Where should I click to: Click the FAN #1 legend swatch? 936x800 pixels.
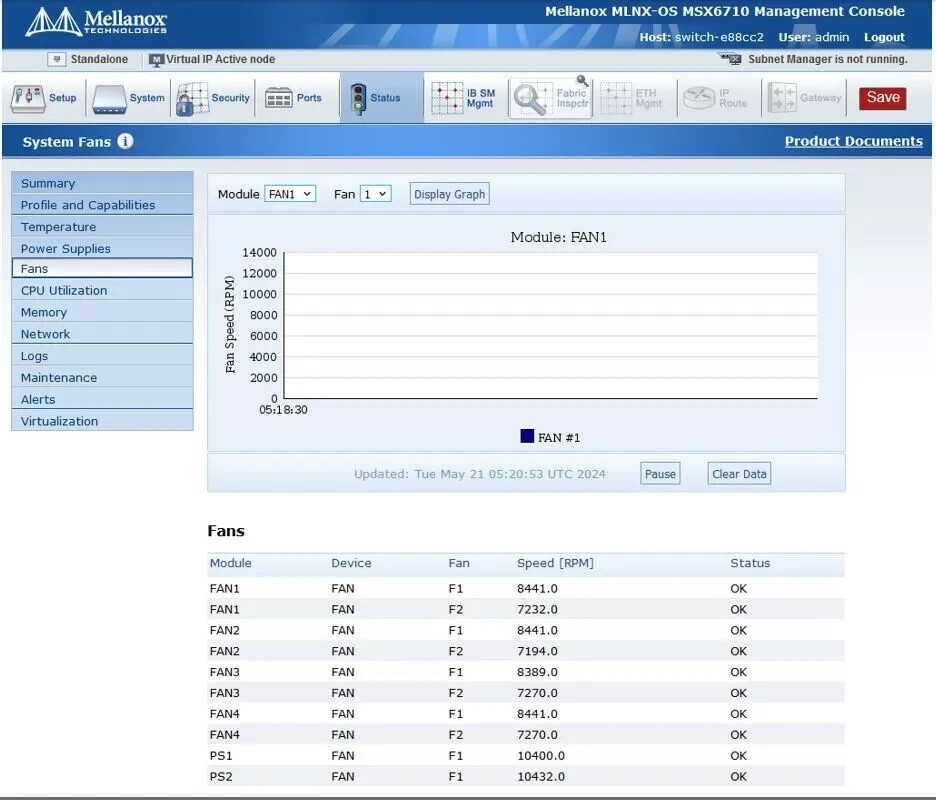click(527, 436)
